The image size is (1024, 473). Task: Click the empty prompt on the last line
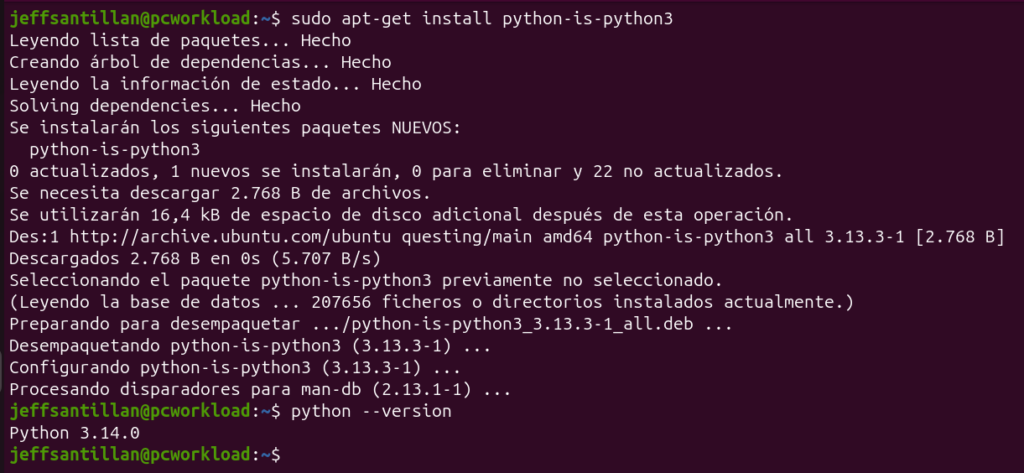coord(145,454)
